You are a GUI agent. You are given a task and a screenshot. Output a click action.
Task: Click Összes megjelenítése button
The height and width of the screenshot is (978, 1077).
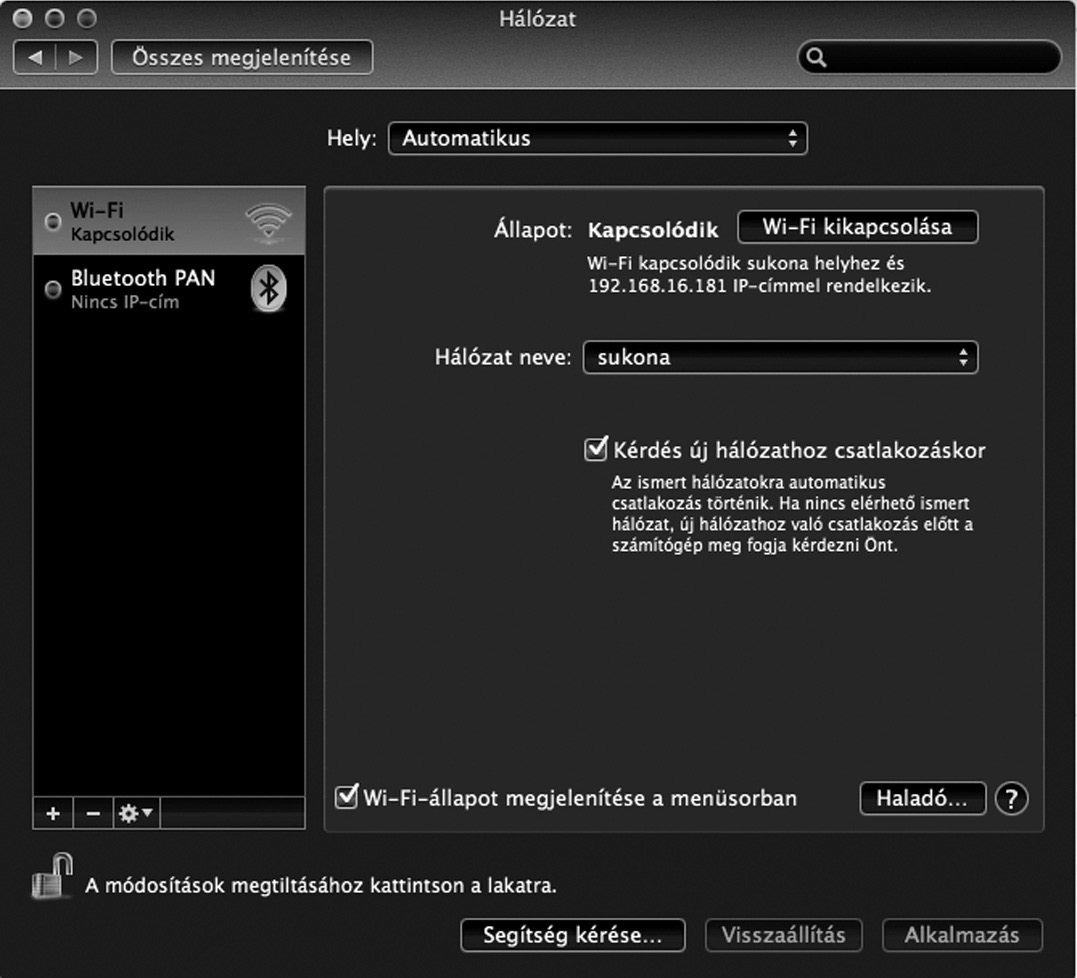pyautogui.click(x=242, y=57)
